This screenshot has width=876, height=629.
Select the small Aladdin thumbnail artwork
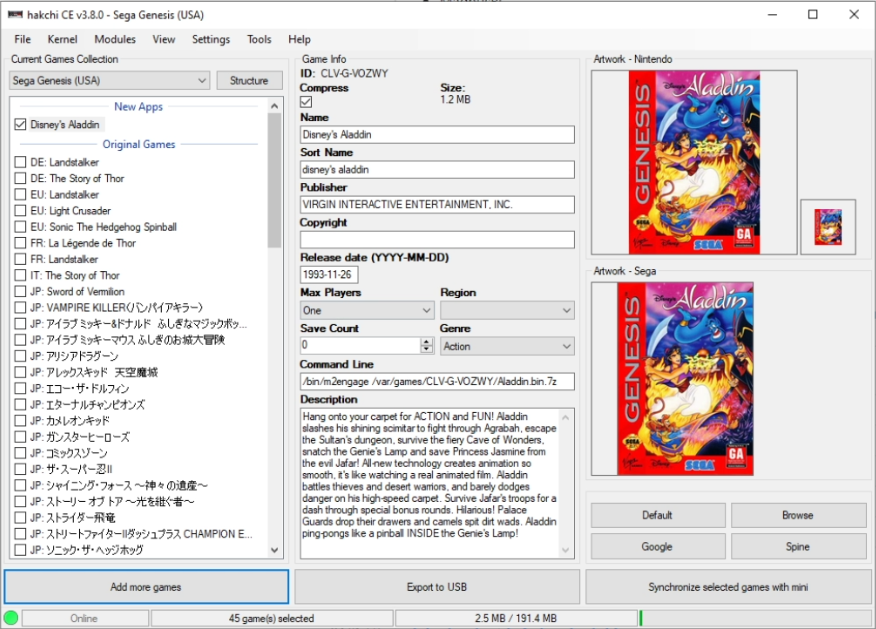[828, 227]
